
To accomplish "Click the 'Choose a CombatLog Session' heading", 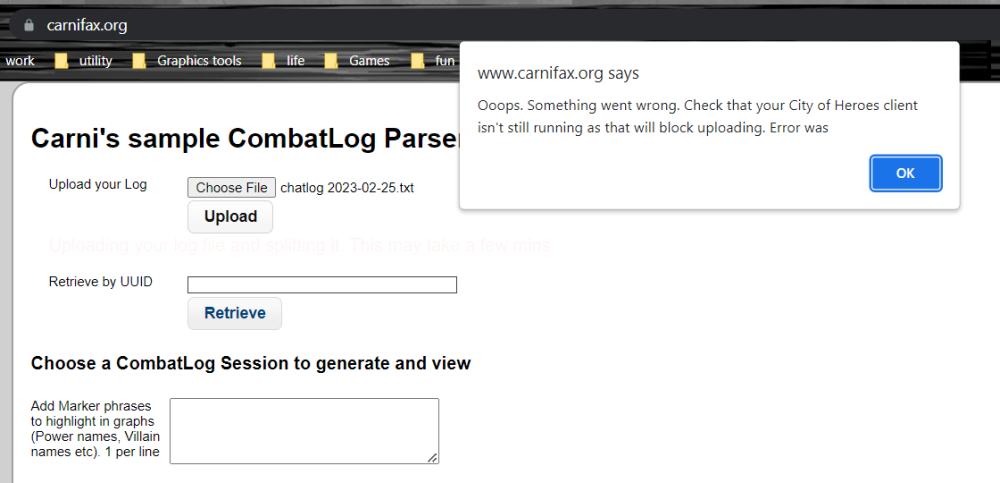I will click(251, 363).
